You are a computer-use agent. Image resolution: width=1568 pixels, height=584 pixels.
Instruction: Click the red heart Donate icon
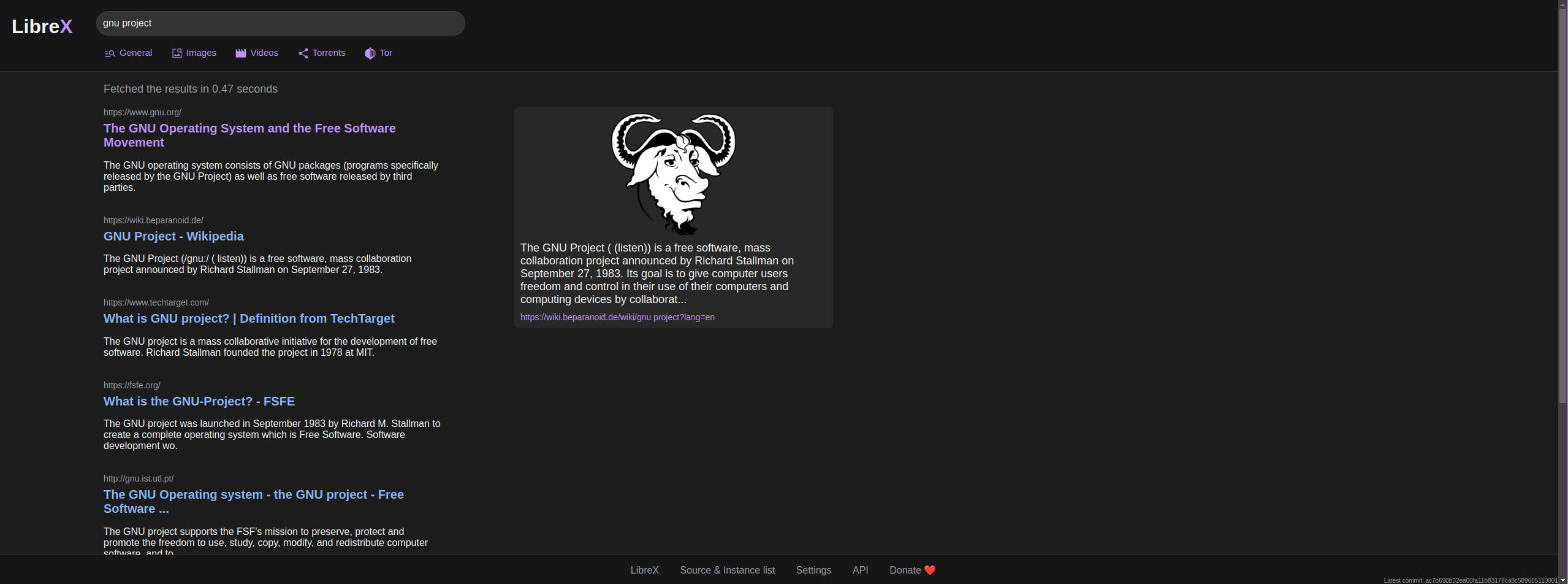click(930, 570)
